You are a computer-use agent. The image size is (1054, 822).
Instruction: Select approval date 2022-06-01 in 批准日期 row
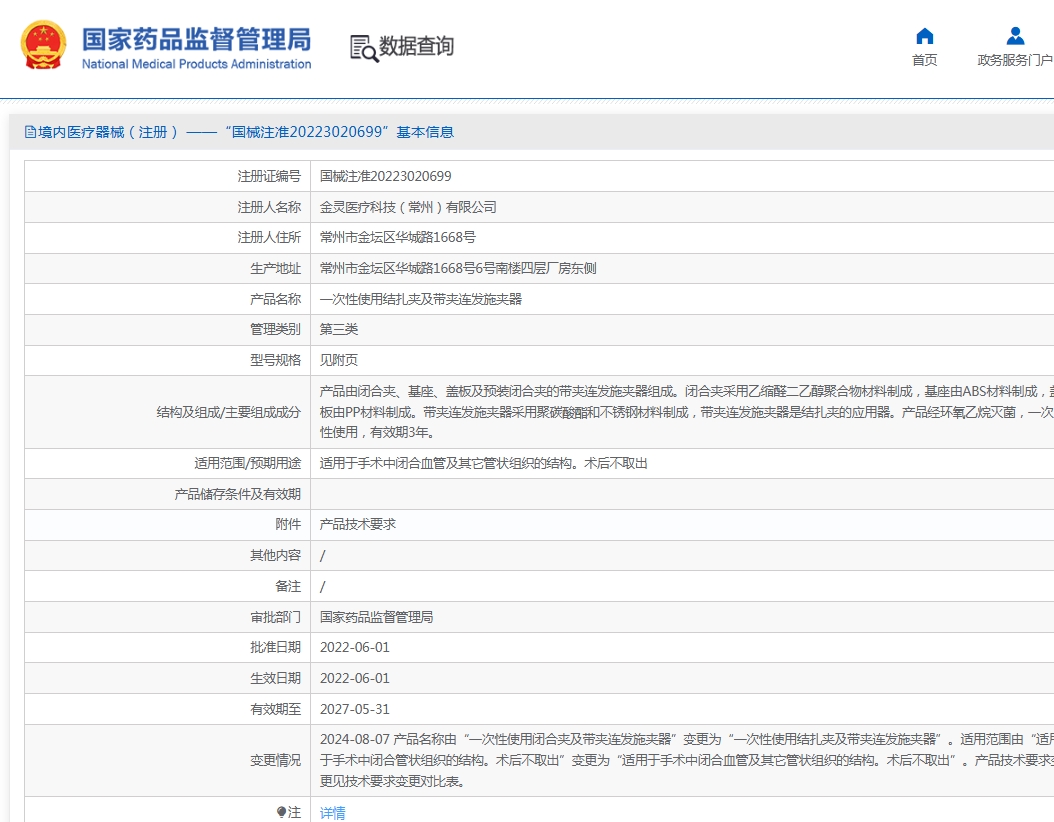click(354, 647)
